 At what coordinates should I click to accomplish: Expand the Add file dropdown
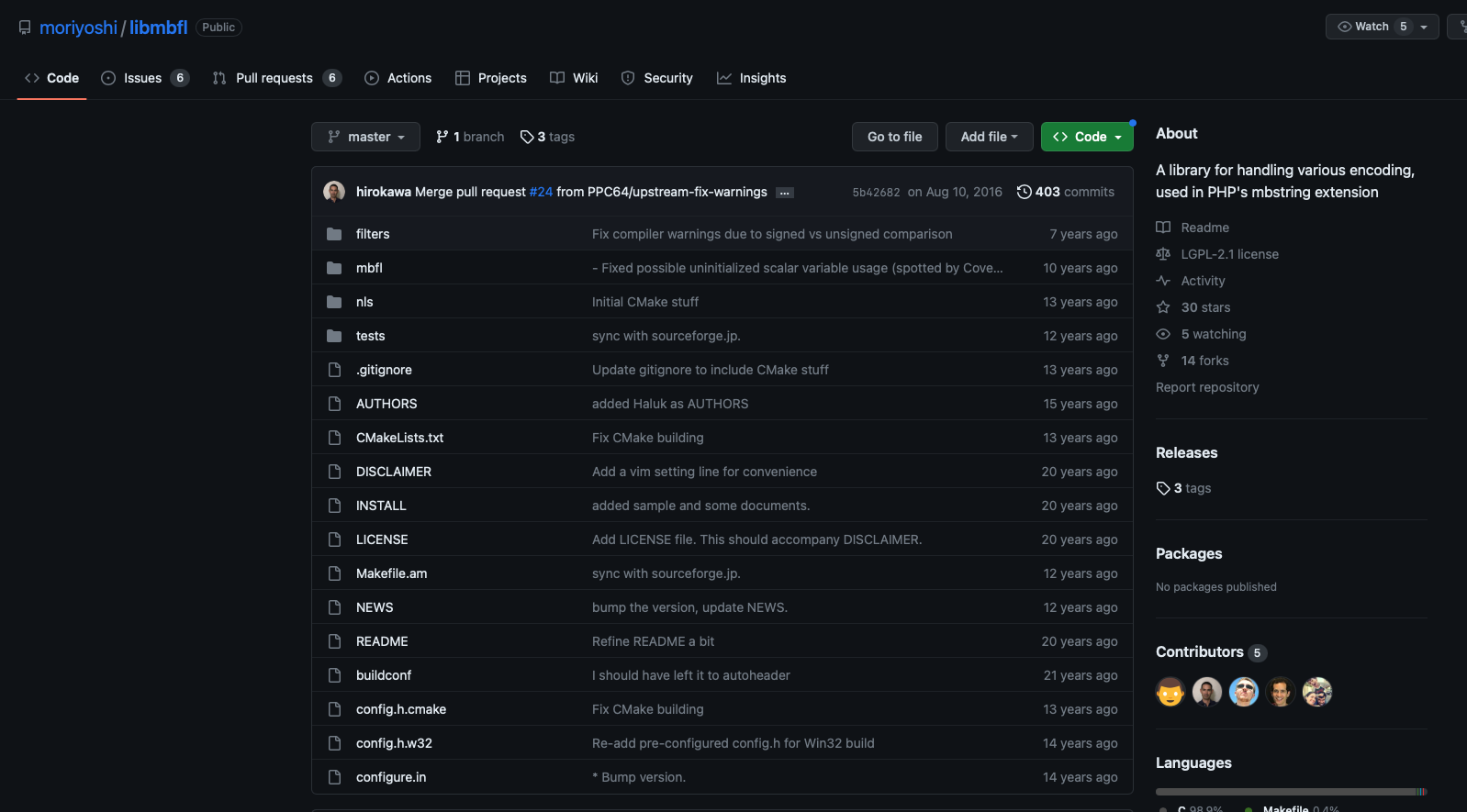click(x=989, y=137)
